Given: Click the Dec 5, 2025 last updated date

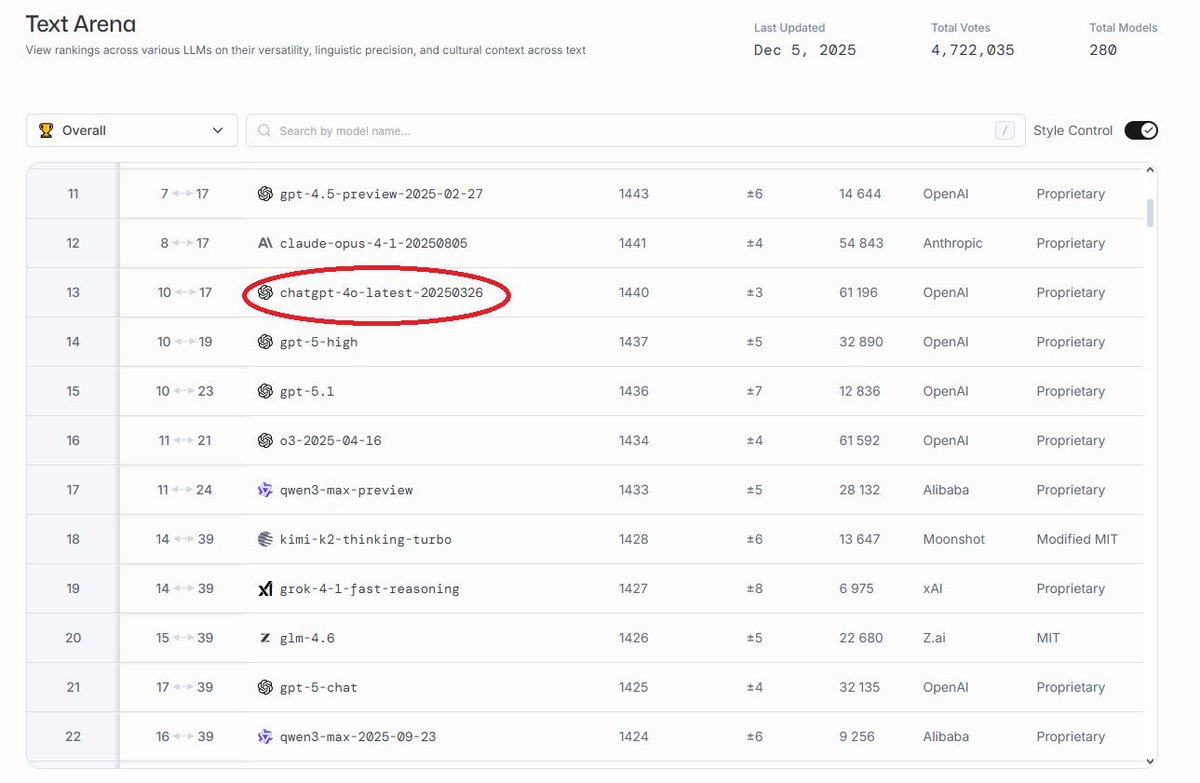Looking at the screenshot, I should tap(805, 50).
